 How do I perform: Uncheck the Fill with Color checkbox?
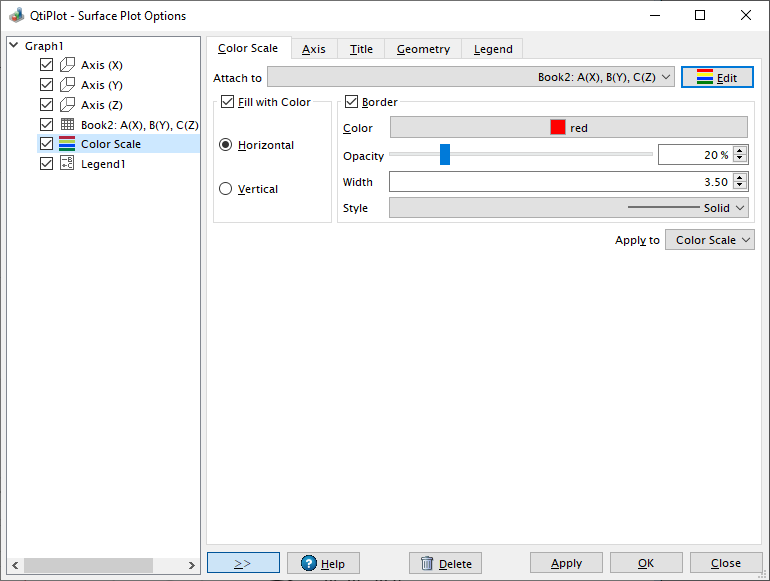click(x=228, y=102)
